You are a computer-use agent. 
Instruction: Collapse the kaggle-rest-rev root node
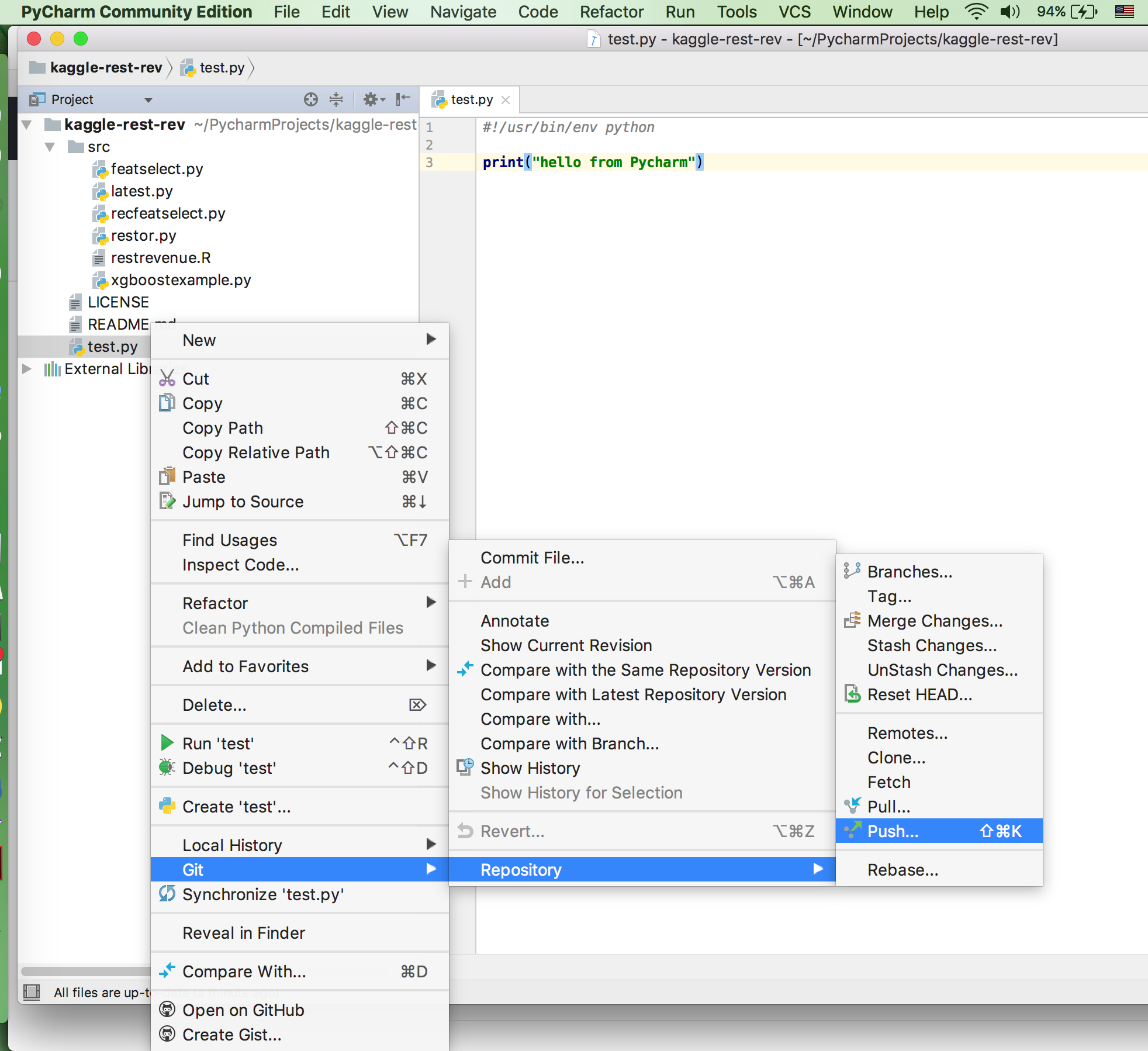(x=27, y=125)
